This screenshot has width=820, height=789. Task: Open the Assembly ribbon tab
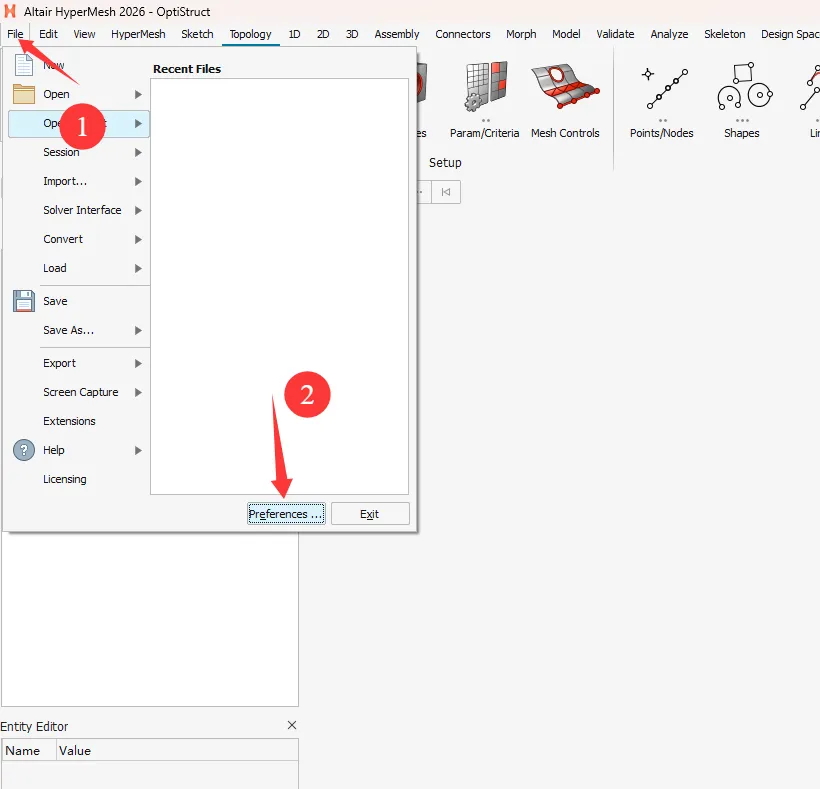396,34
